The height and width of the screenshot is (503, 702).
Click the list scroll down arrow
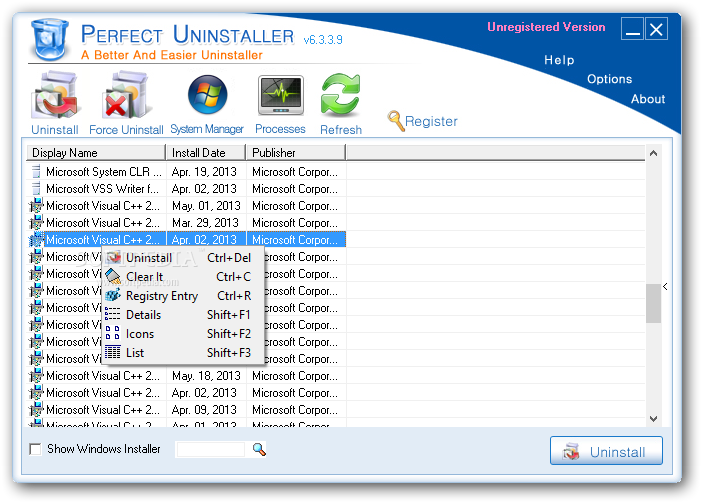[x=653, y=419]
